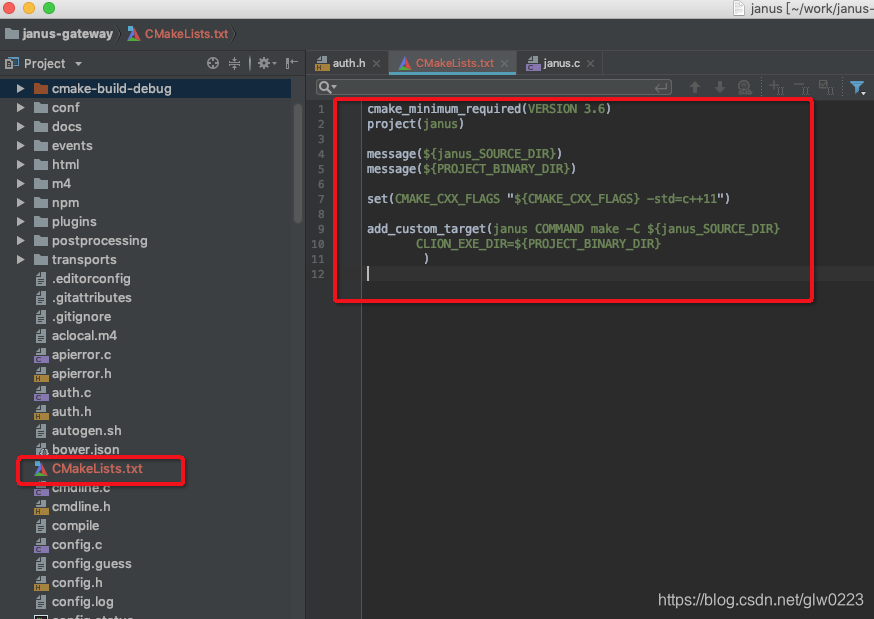This screenshot has height=619, width=874.
Task: Select bower.json file
Action: point(85,450)
